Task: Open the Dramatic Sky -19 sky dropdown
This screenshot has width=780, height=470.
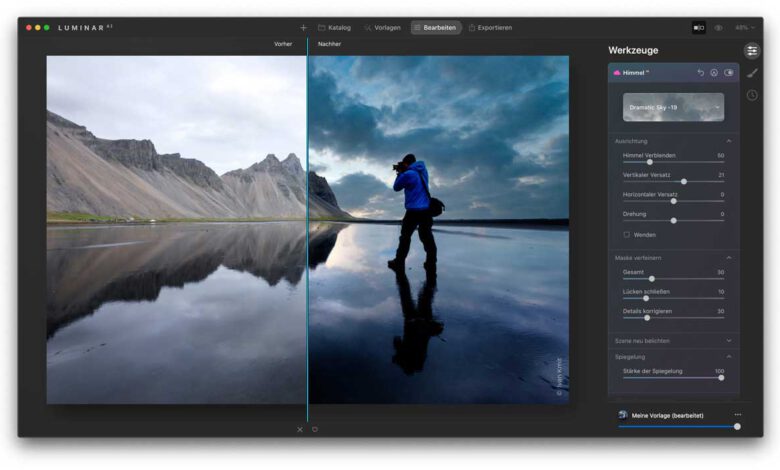Action: pos(673,107)
